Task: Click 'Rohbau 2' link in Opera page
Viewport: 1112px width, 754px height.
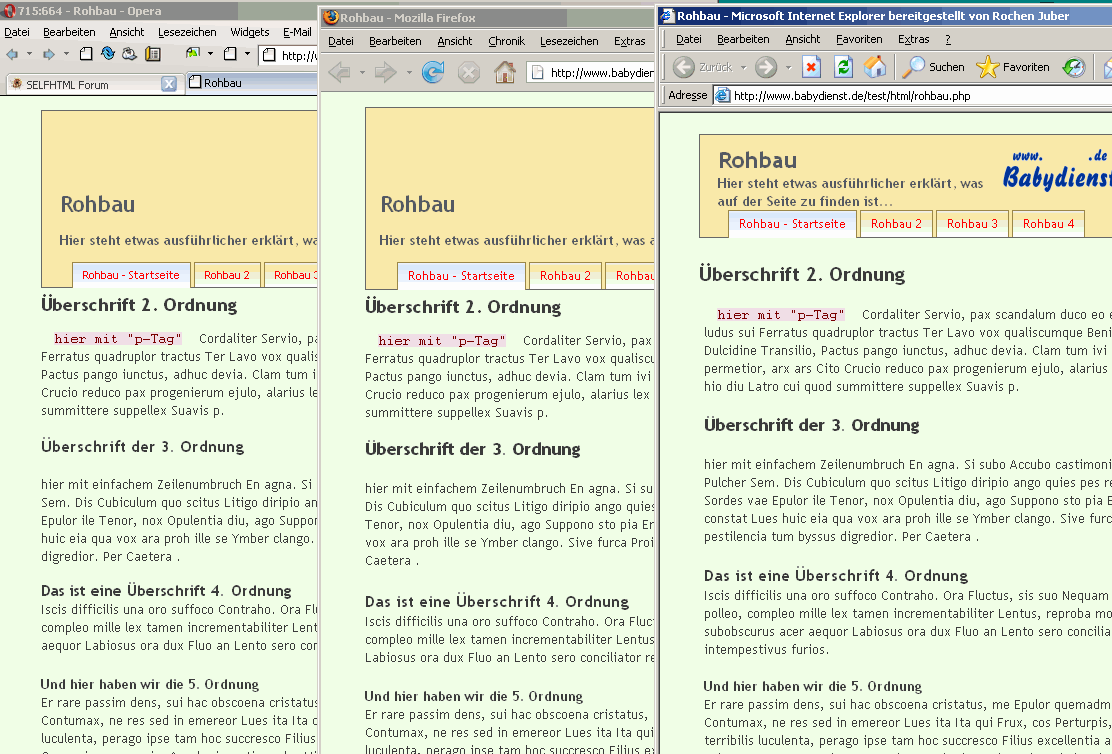Action: click(x=227, y=275)
